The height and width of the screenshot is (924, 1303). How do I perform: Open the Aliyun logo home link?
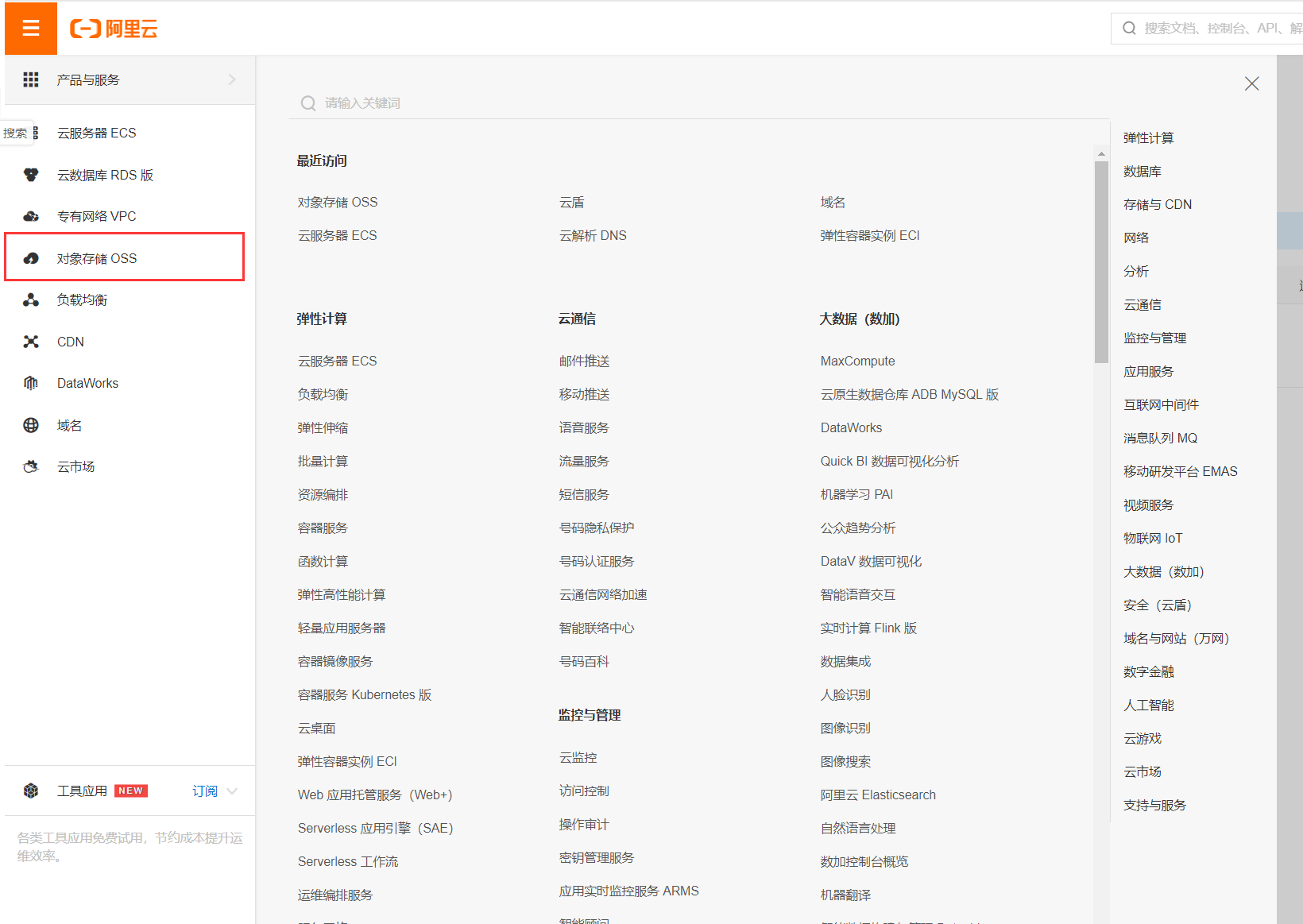pyautogui.click(x=114, y=29)
